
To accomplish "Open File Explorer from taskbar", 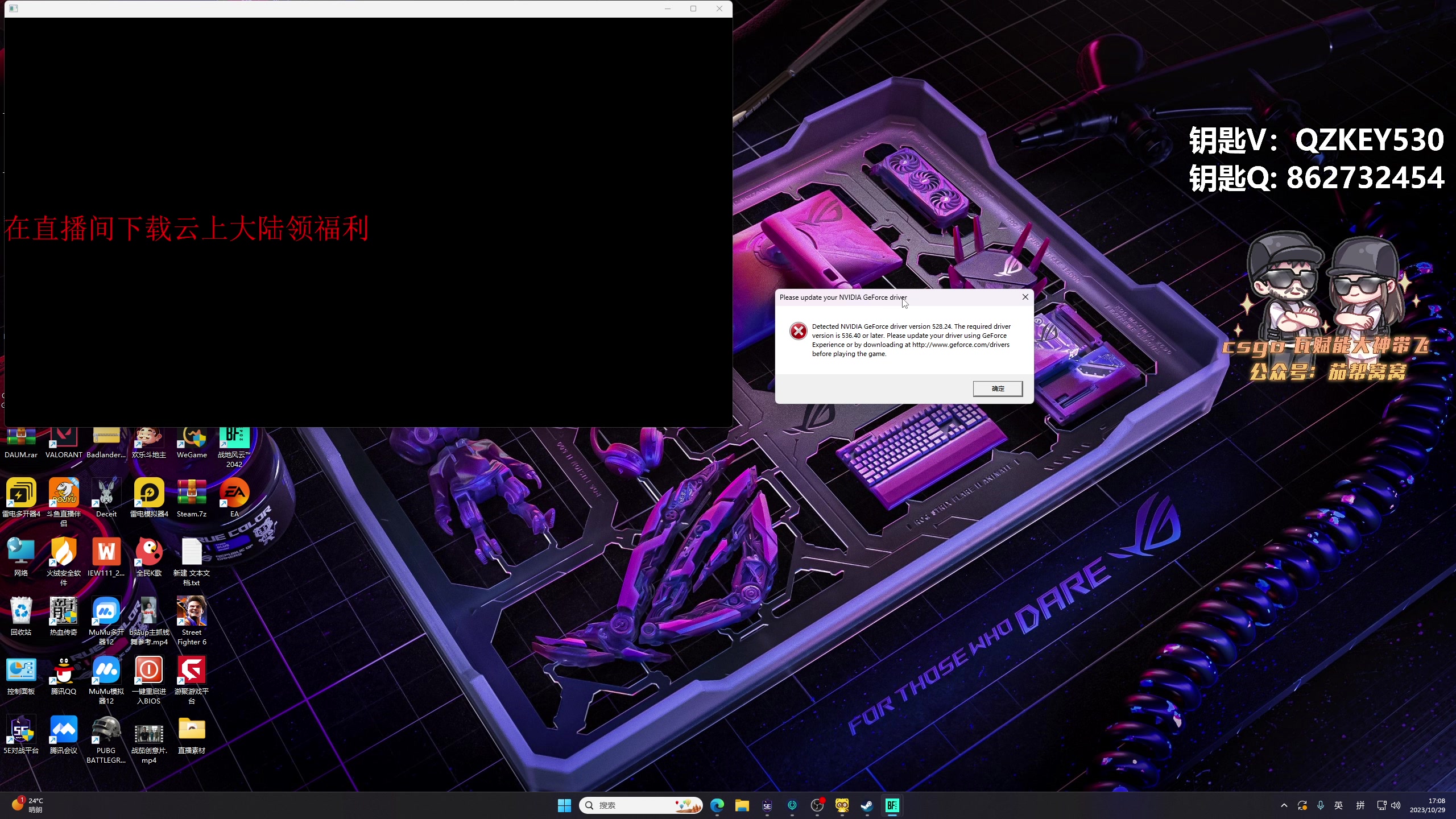I will [x=742, y=805].
